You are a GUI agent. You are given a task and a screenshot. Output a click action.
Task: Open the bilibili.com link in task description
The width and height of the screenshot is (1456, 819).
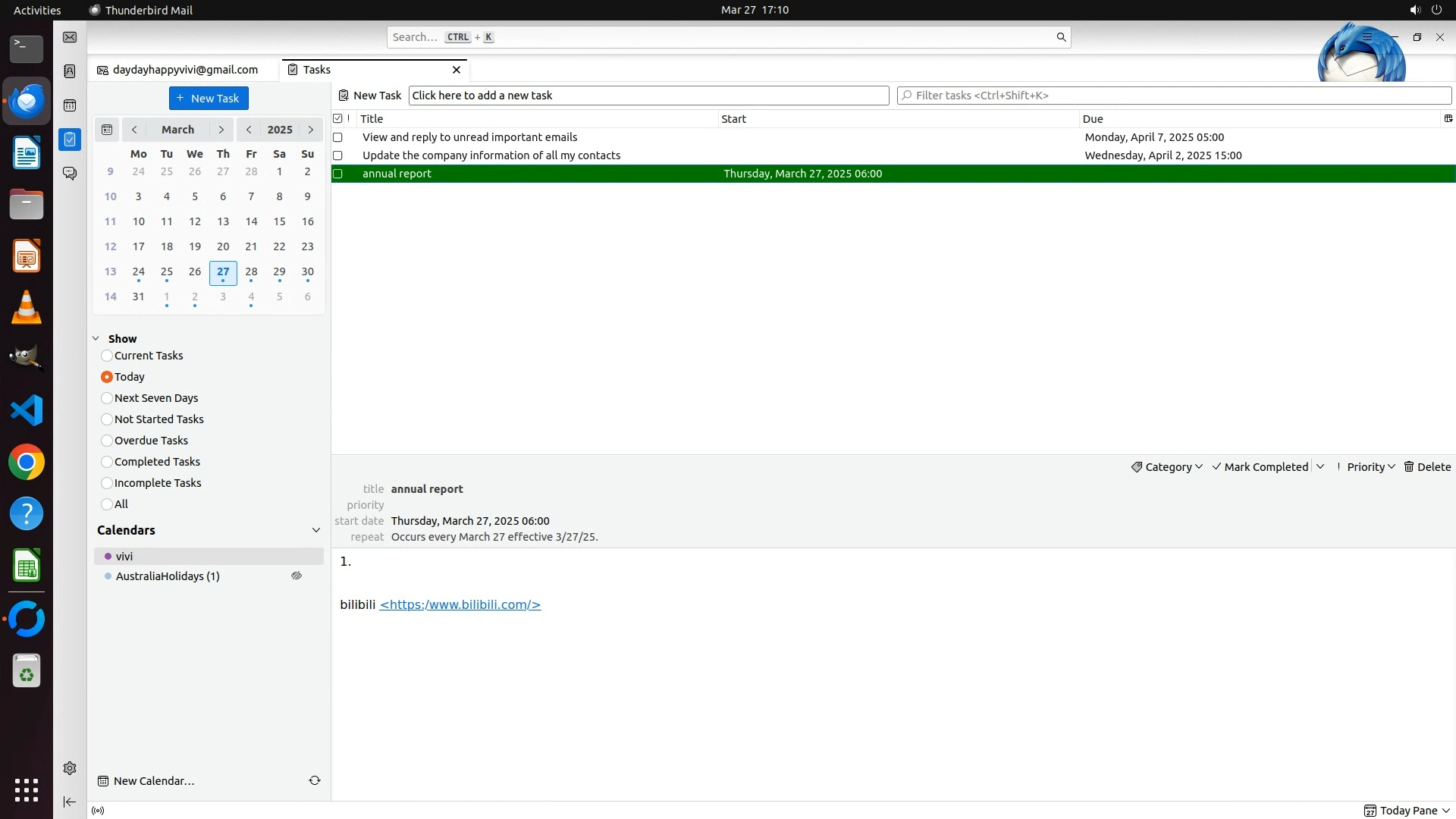460,604
